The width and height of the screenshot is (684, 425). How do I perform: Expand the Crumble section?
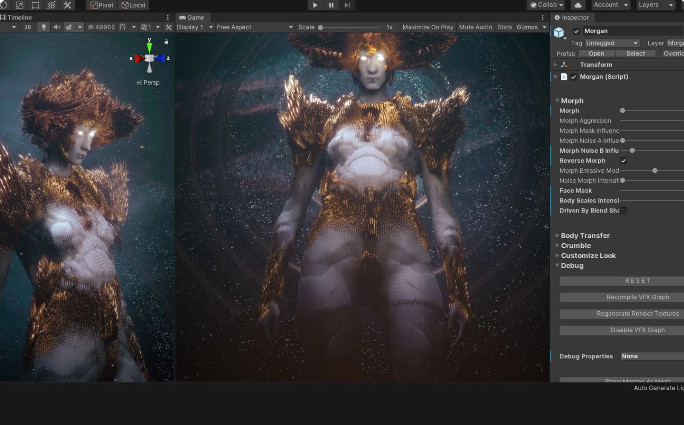[575, 246]
